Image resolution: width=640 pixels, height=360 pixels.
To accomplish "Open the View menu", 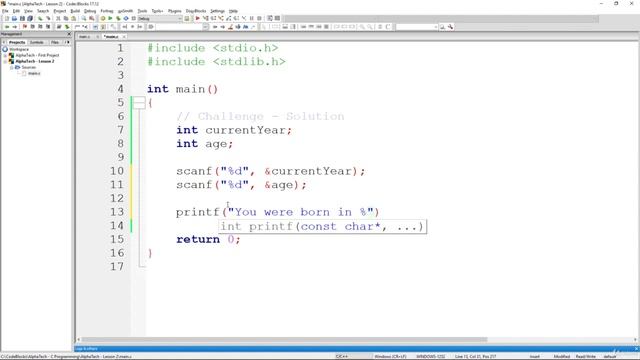I will [x=28, y=11].
